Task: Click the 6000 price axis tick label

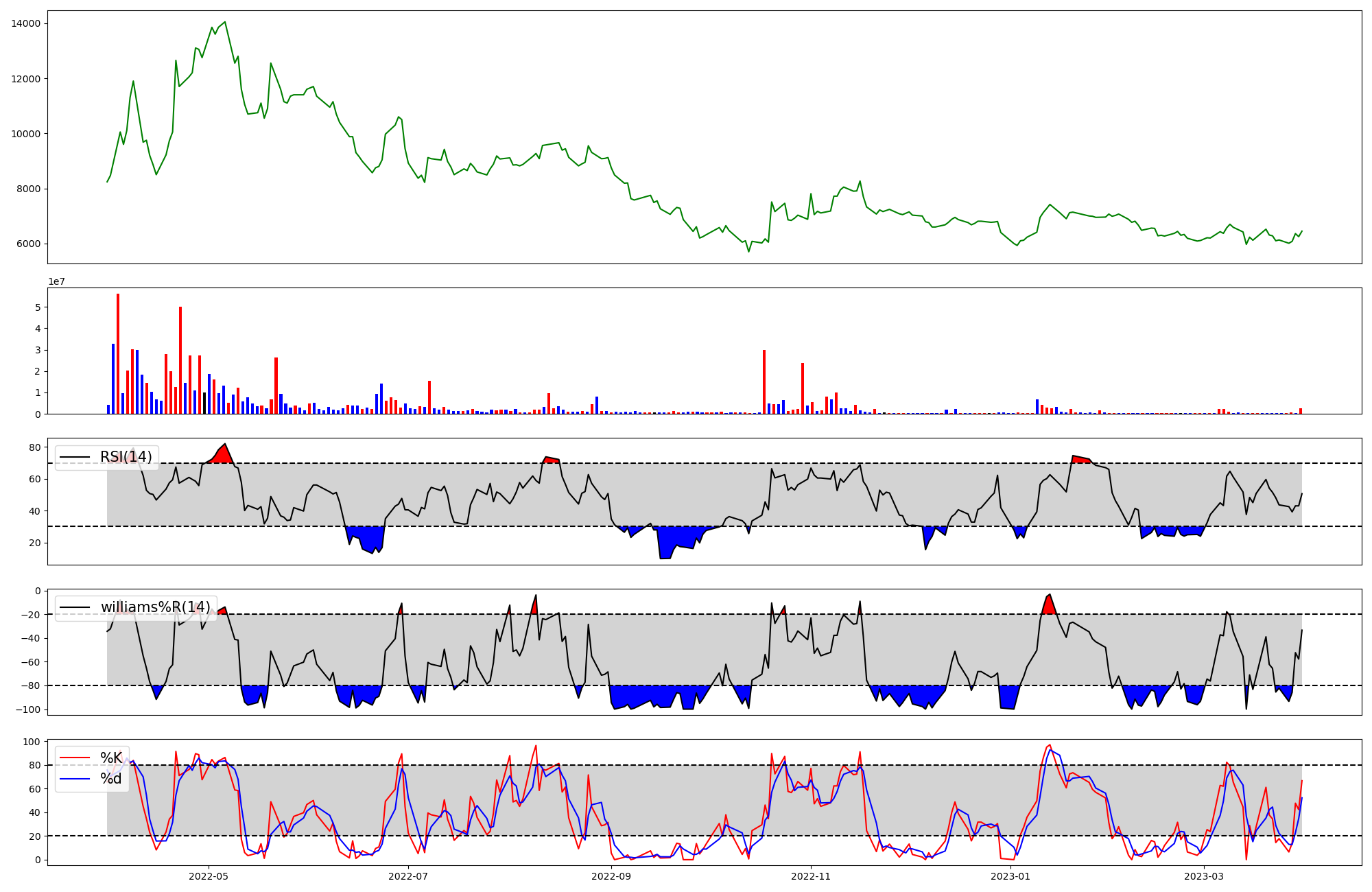Action: point(28,244)
